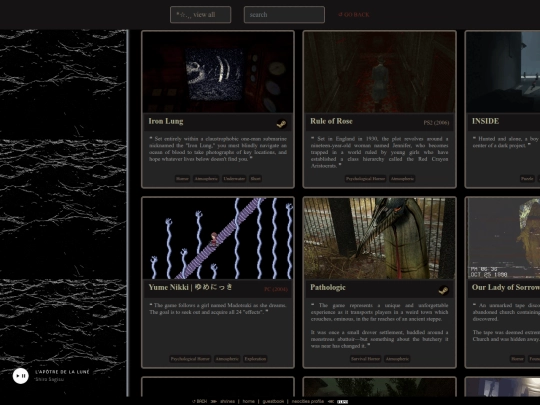Click the 'back' link in footer navigation

[200, 401]
